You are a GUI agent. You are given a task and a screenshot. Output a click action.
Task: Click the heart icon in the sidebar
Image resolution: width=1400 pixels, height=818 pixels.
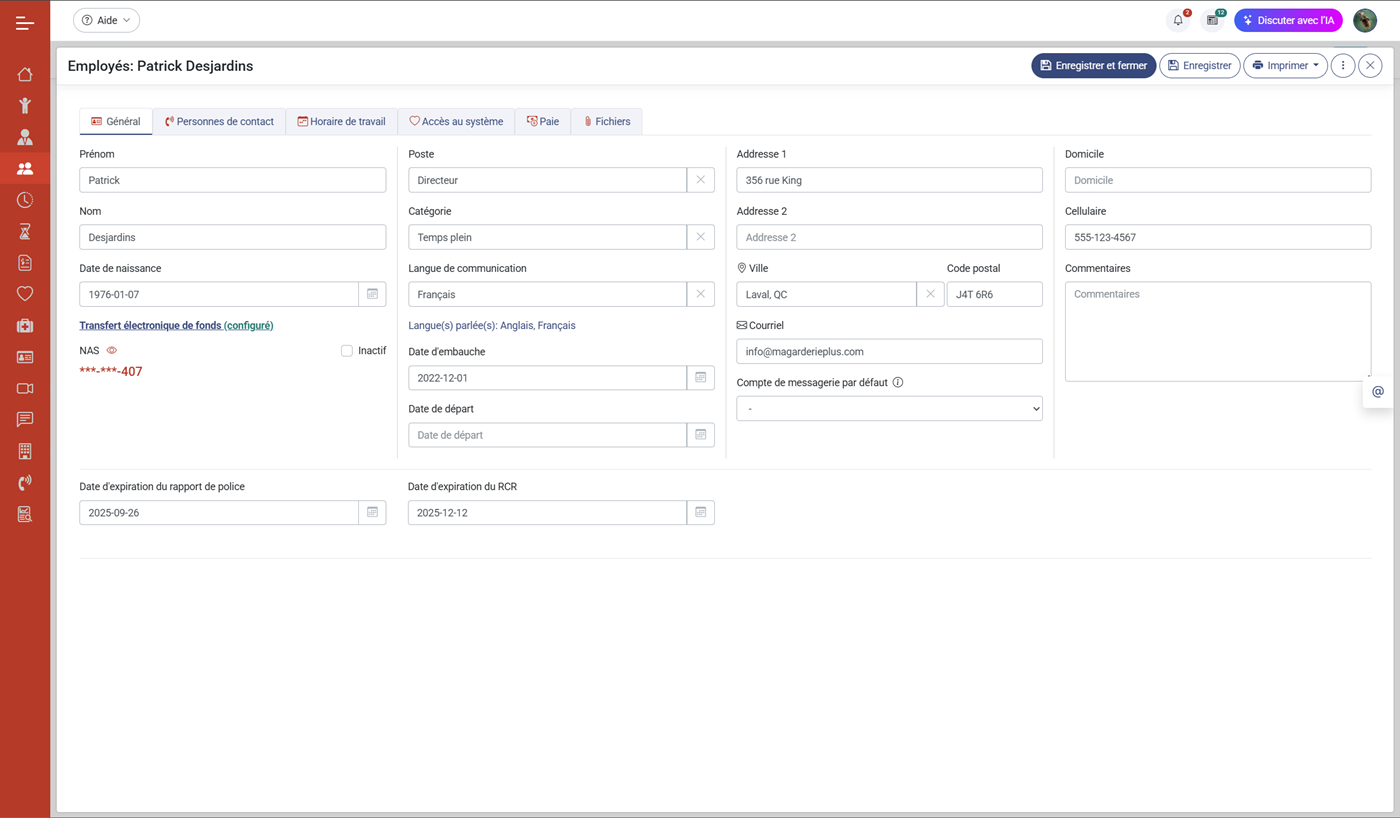click(x=25, y=294)
